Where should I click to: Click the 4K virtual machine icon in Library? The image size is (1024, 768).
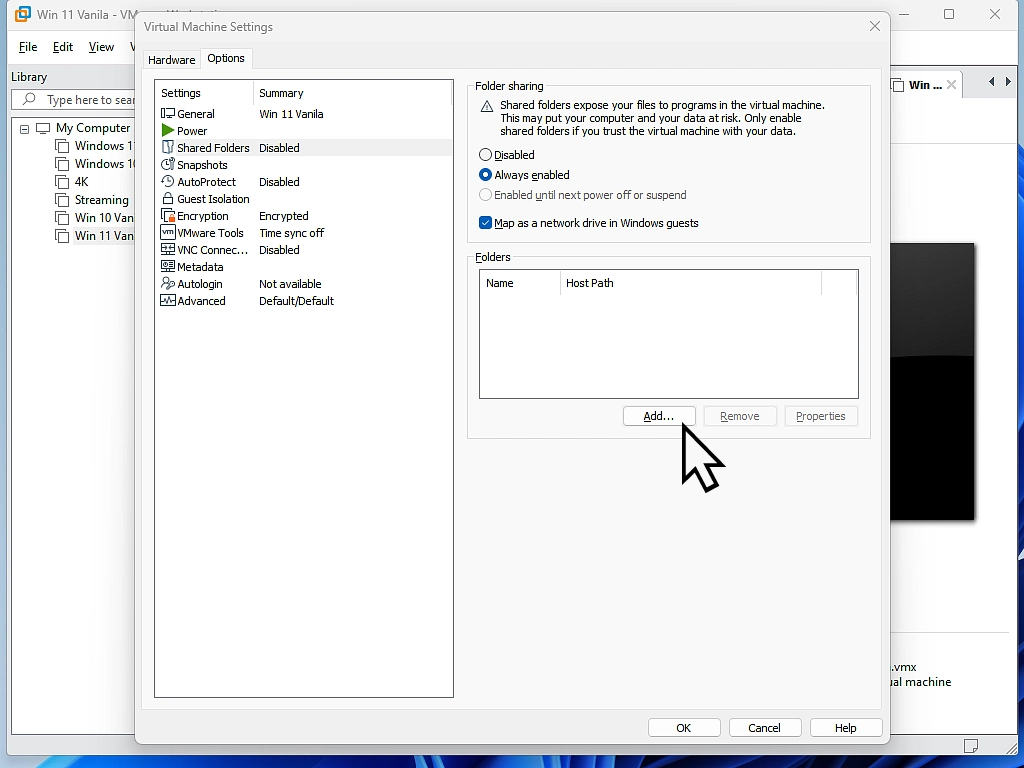tap(62, 182)
